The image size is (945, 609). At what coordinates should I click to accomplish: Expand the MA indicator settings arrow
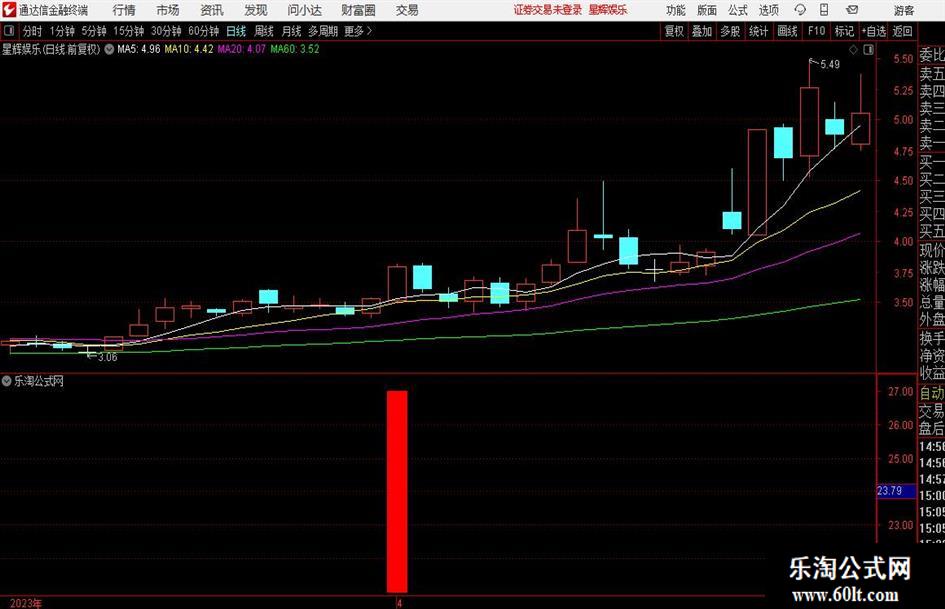(109, 49)
